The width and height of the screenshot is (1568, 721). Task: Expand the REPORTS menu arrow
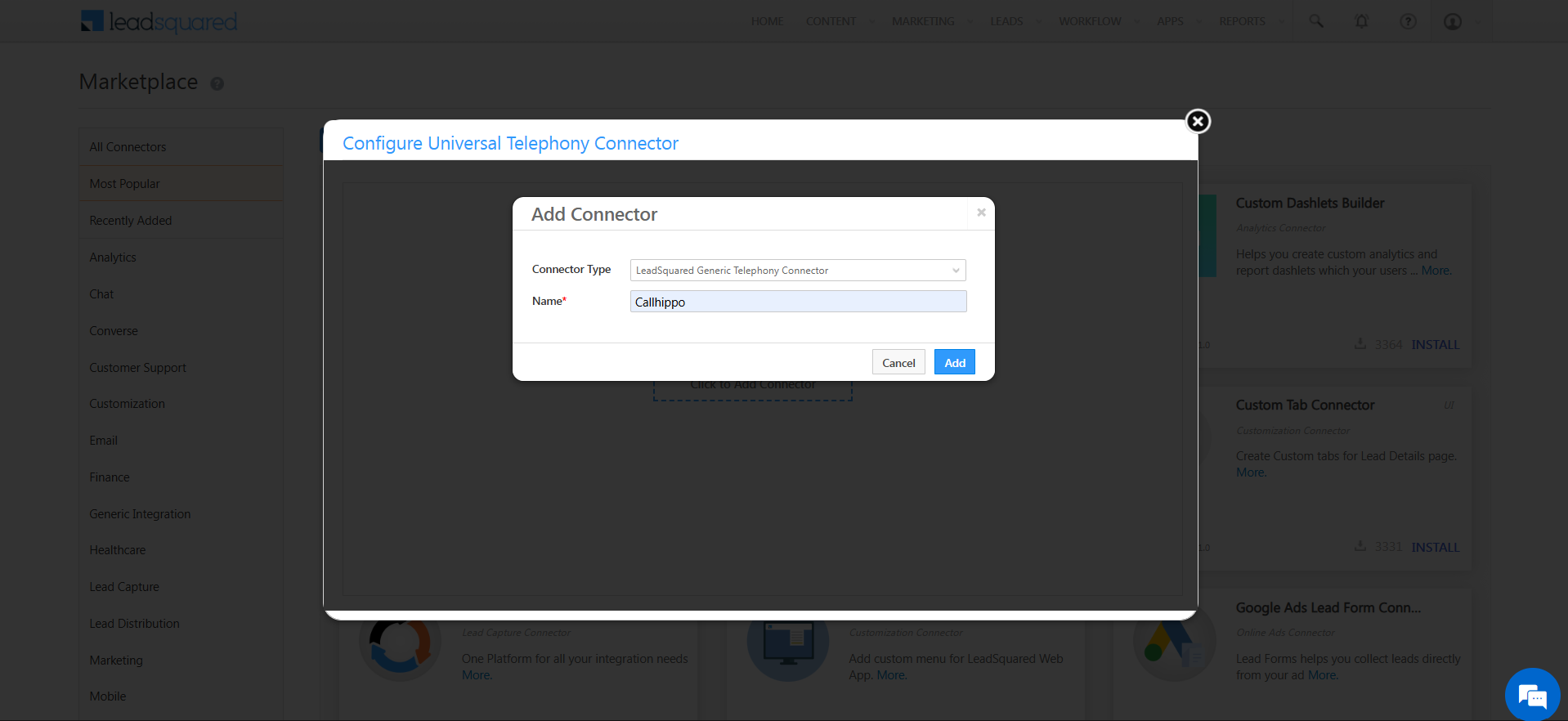1280,22
